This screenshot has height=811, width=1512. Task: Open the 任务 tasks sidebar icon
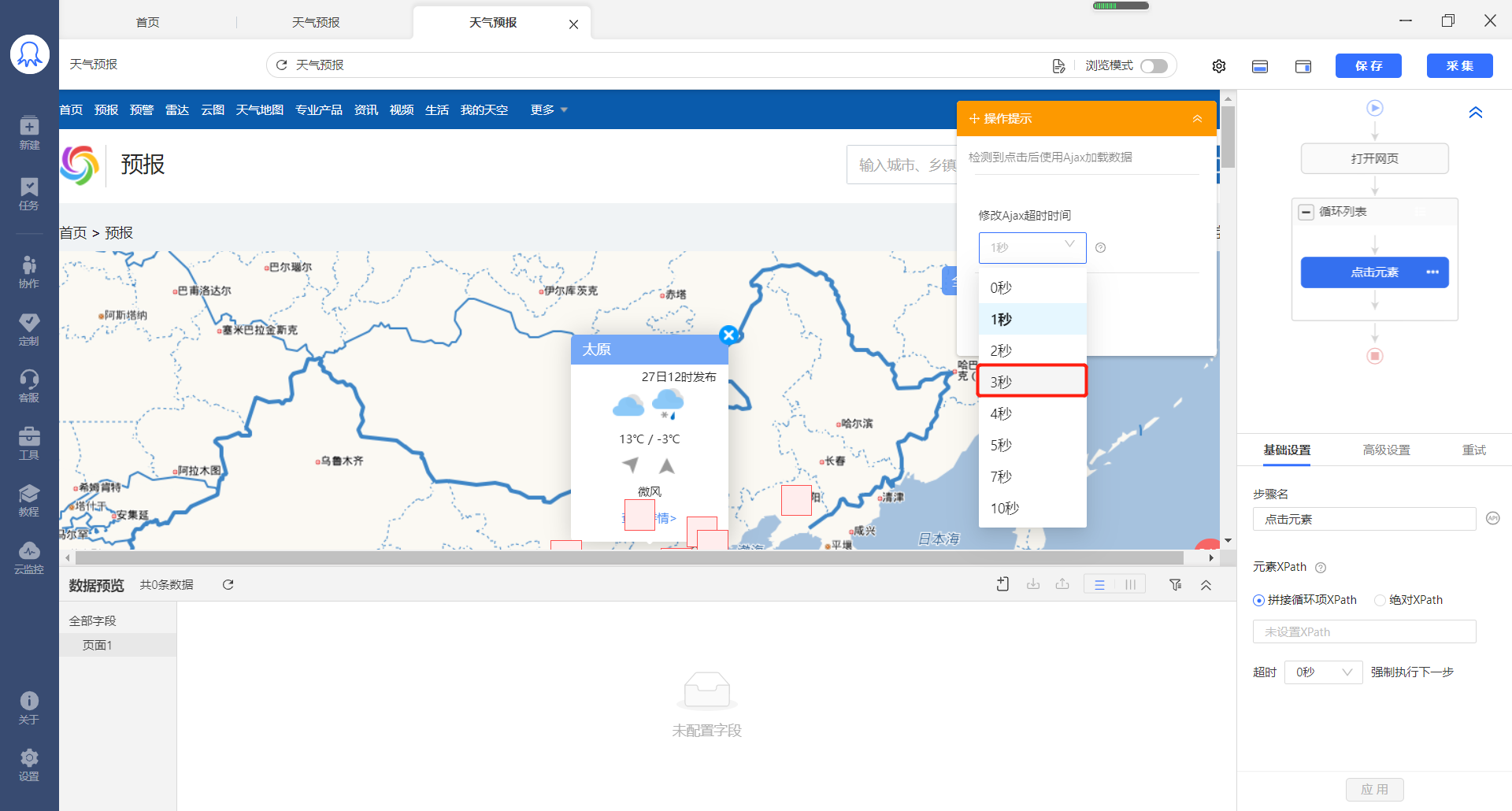pyautogui.click(x=29, y=194)
